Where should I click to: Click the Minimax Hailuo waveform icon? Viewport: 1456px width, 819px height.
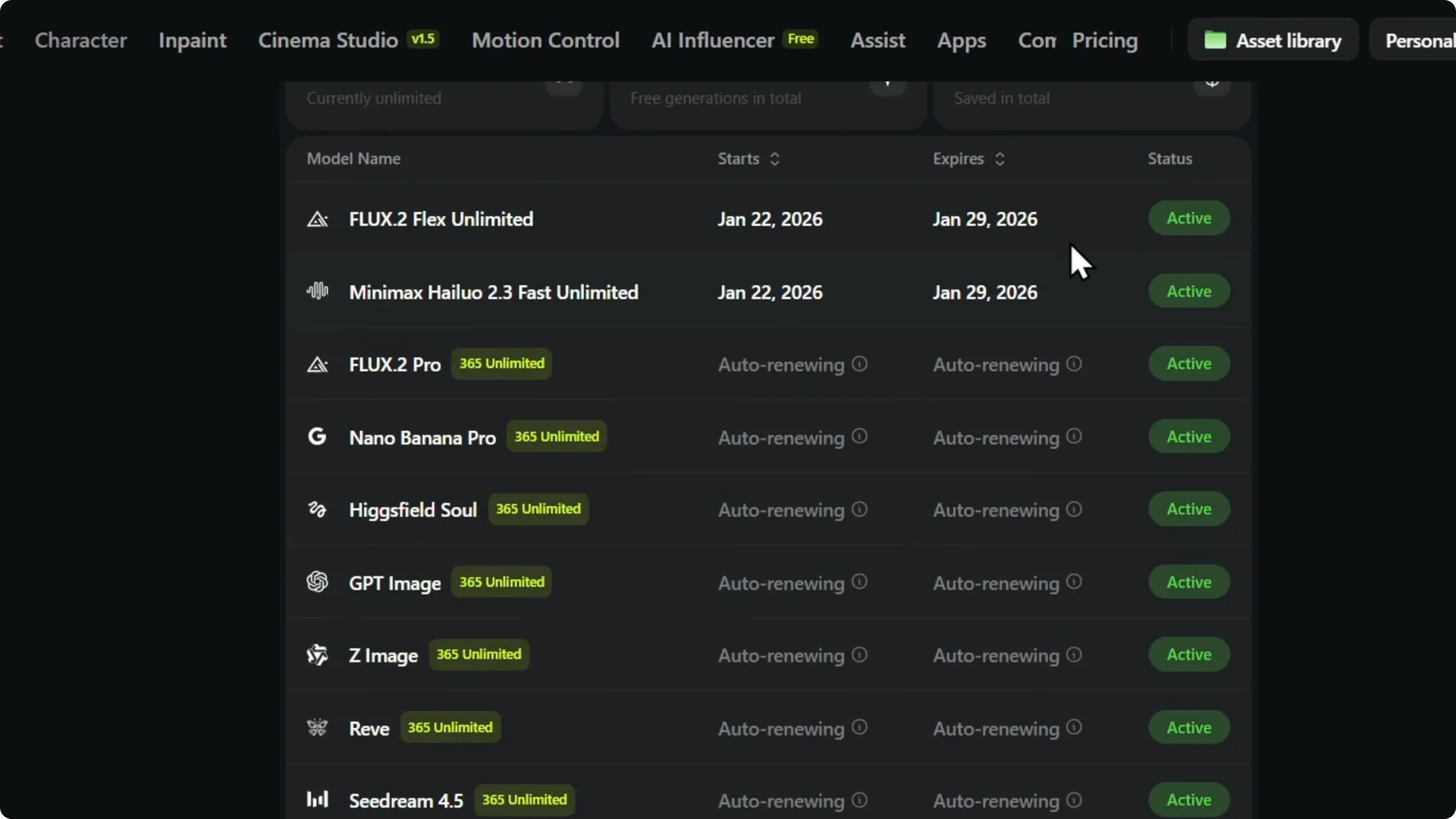coord(317,291)
